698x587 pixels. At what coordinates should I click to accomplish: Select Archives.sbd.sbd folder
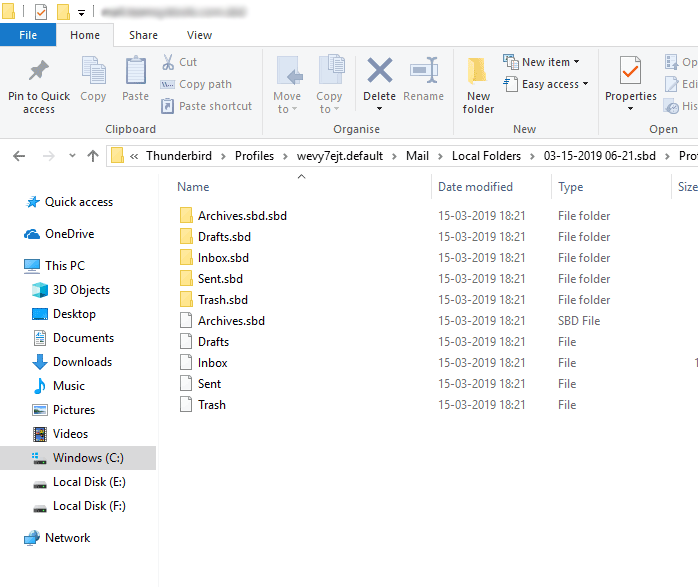(x=242, y=216)
